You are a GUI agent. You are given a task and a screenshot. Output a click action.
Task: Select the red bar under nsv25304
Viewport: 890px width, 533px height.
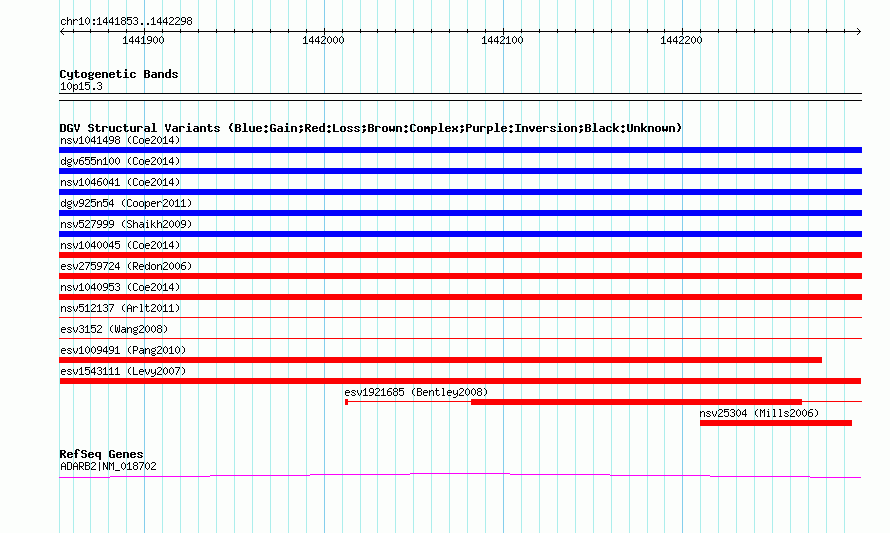pos(776,423)
